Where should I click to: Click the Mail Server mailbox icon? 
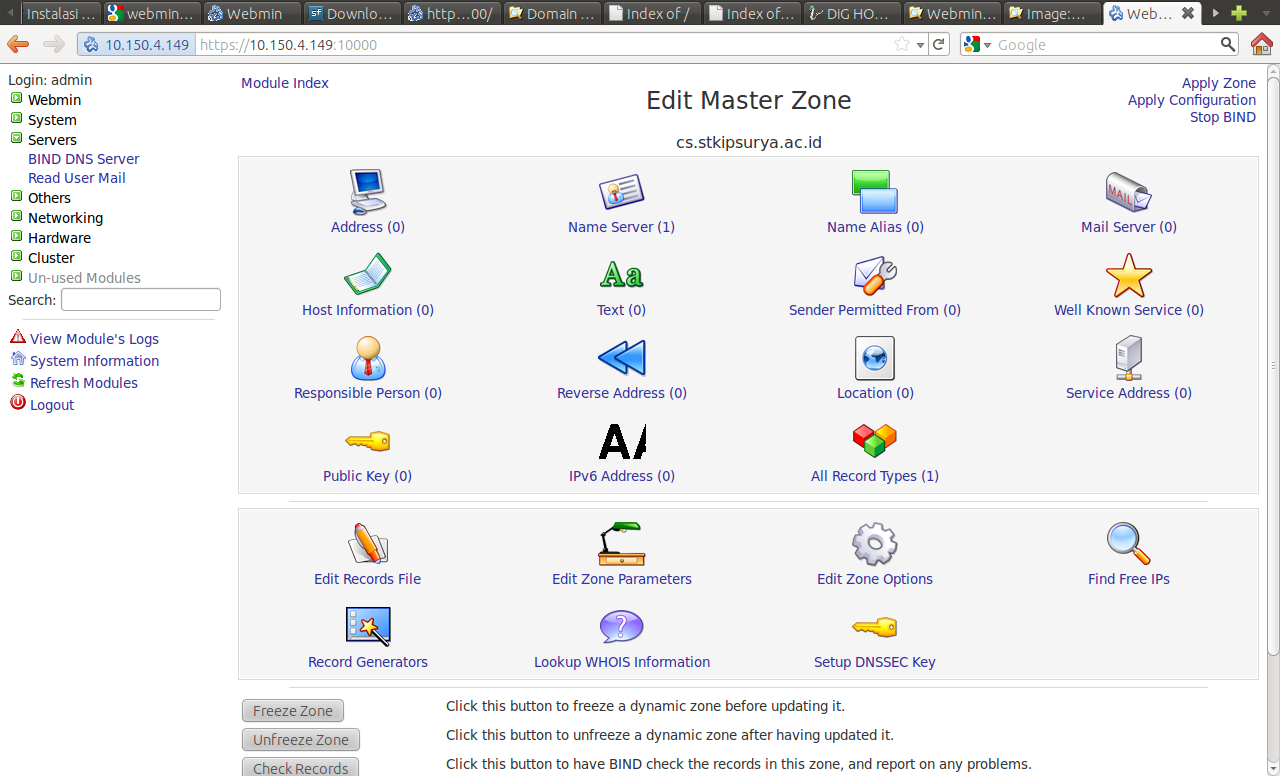point(1128,191)
